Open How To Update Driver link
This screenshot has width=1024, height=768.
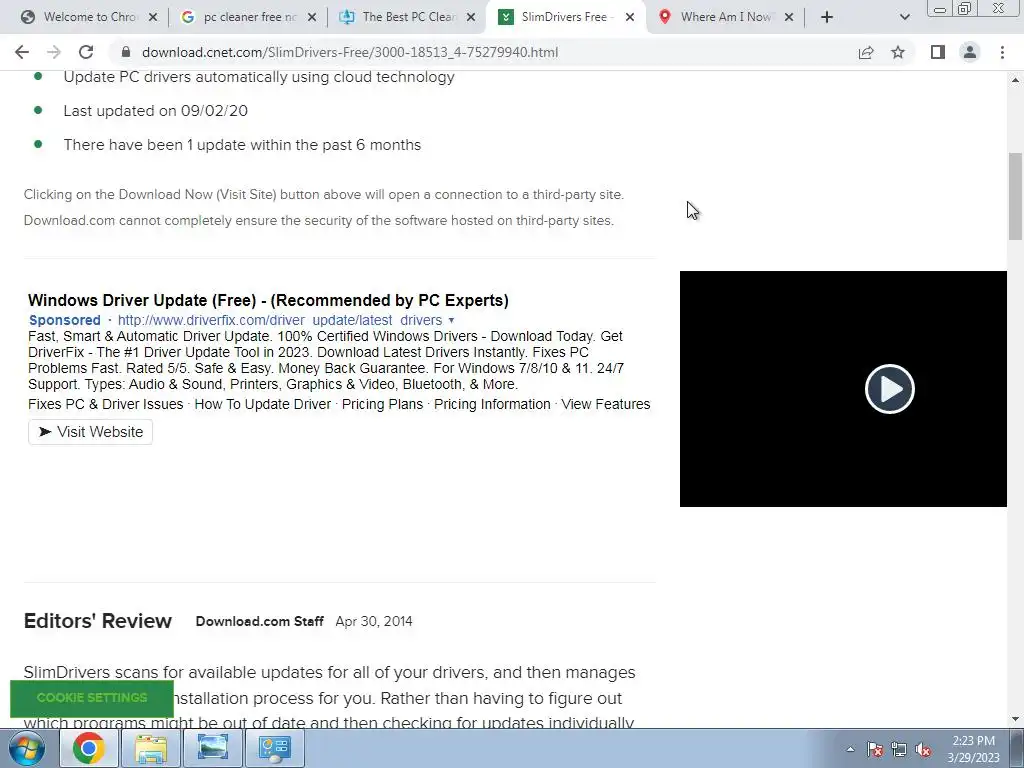(x=263, y=404)
